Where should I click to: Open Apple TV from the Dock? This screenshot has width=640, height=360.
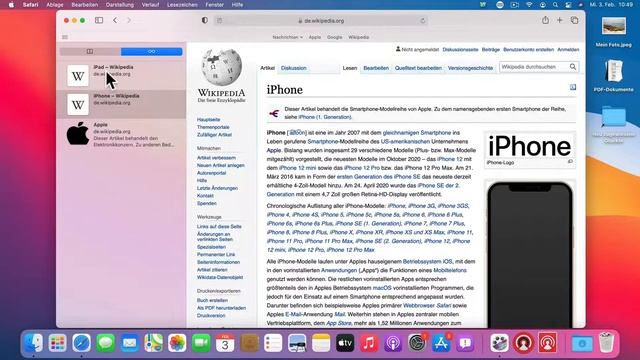click(345, 343)
